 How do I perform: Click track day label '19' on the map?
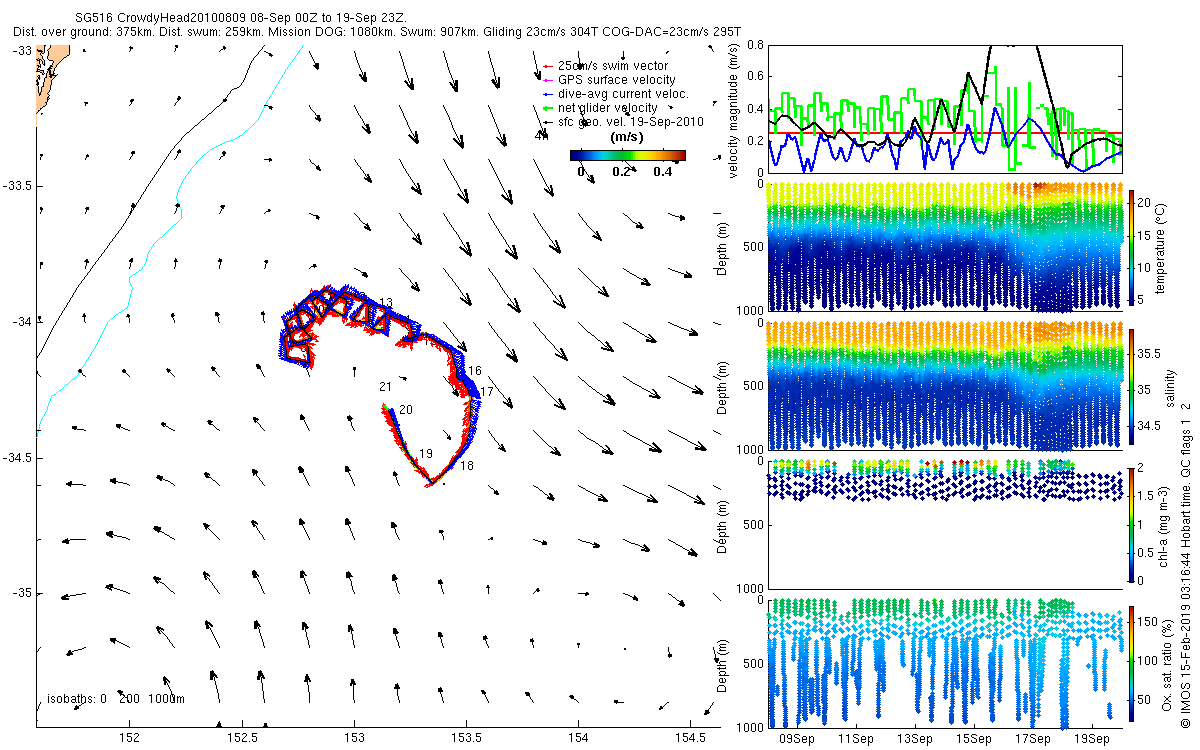pyautogui.click(x=426, y=454)
